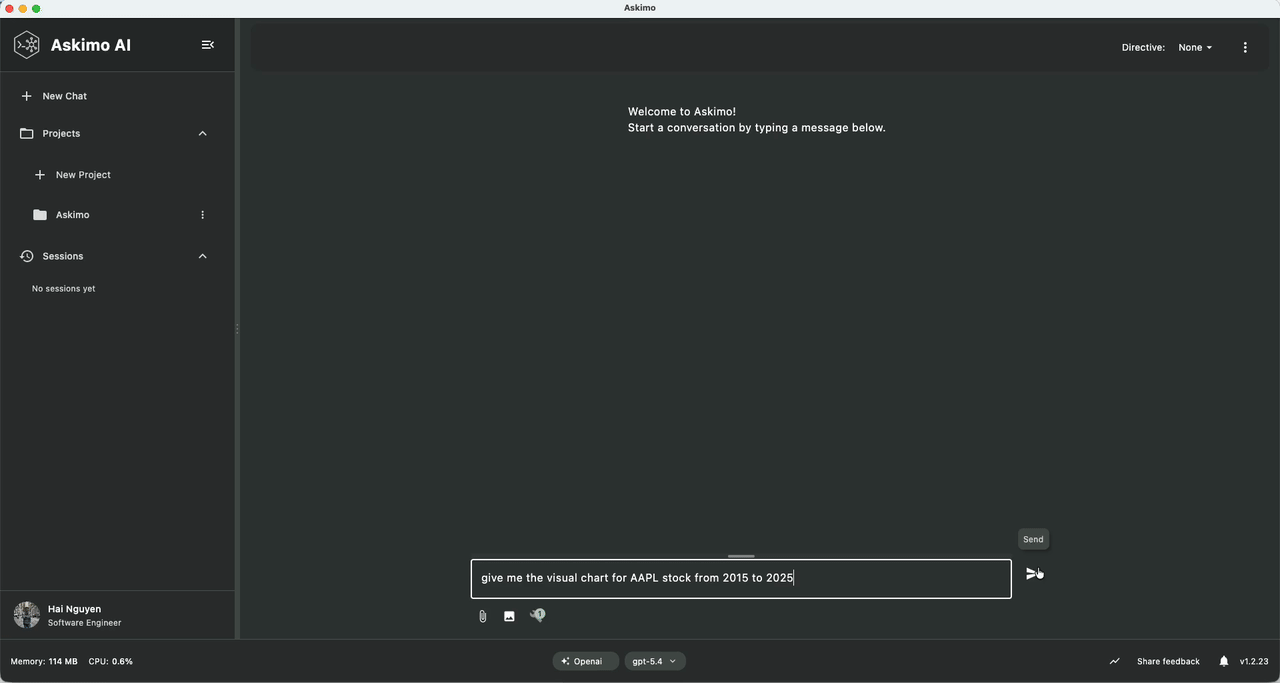Open the image upload icon
Image resolution: width=1280 pixels, height=683 pixels.
509,616
